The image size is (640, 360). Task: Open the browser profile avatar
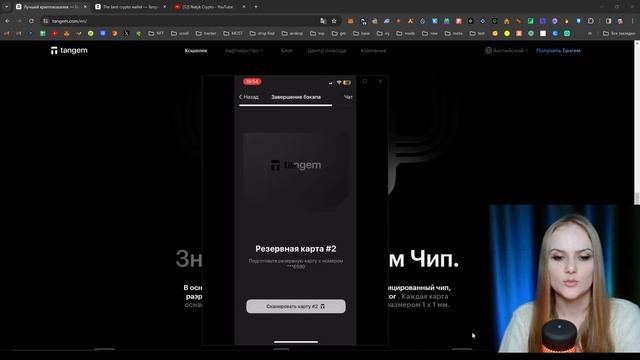tap(620, 21)
